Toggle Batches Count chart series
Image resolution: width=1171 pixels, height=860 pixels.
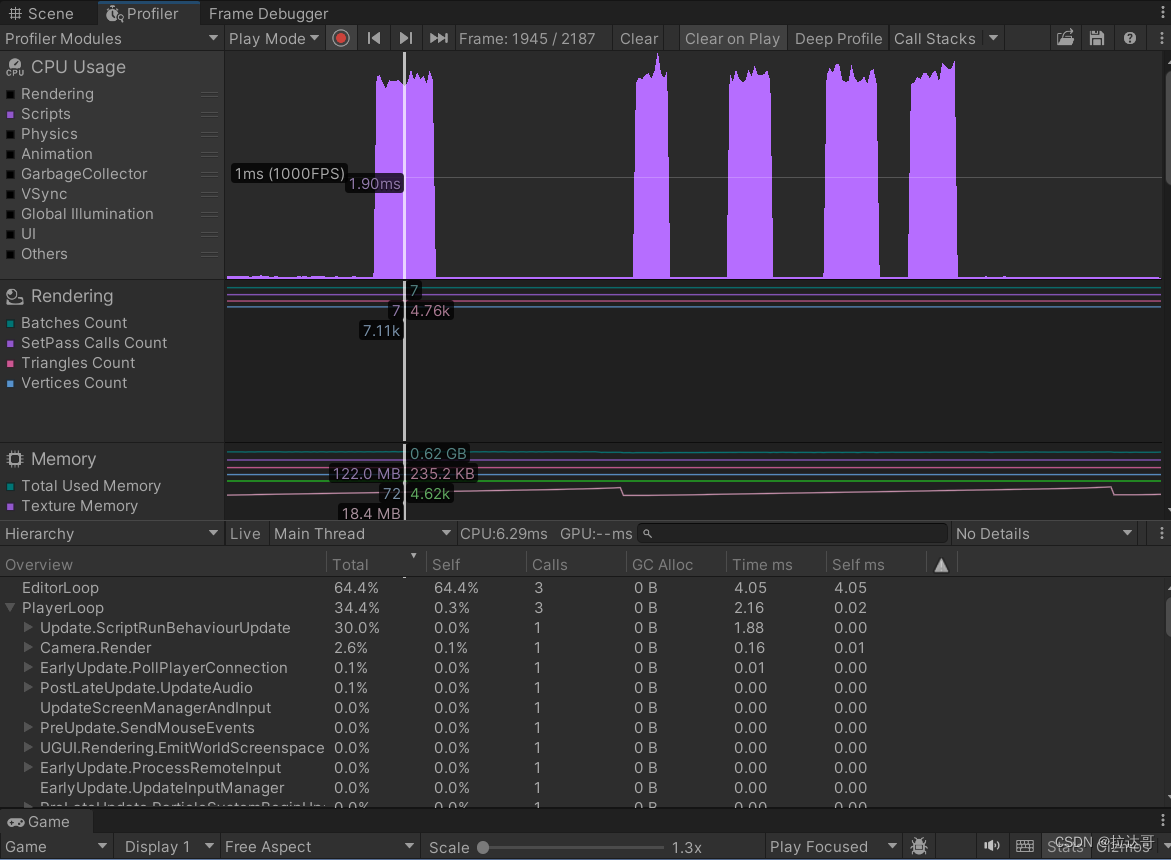click(x=10, y=323)
